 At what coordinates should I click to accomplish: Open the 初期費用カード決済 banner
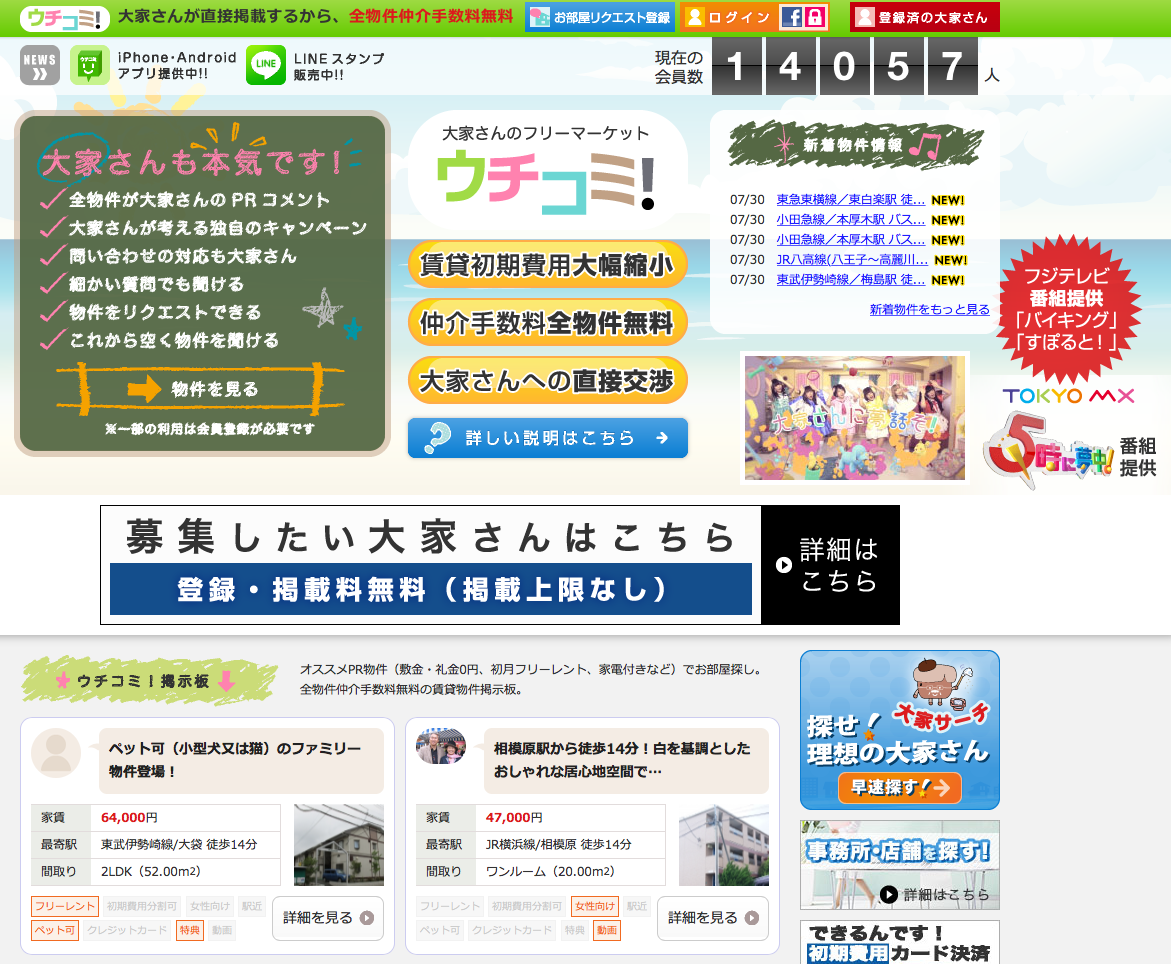pyautogui.click(x=900, y=942)
